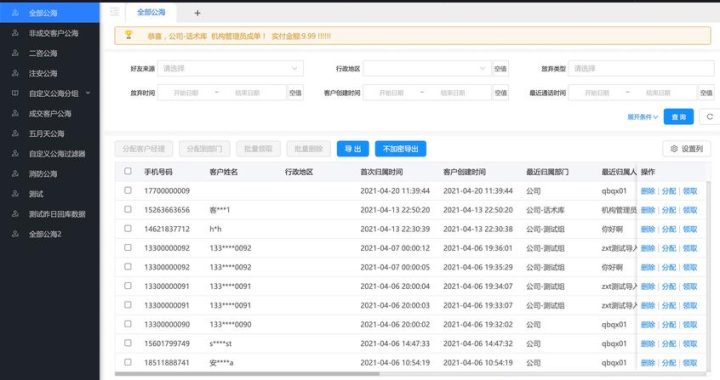Click the 不加密导出 button
720x380 pixels.
[x=400, y=149]
